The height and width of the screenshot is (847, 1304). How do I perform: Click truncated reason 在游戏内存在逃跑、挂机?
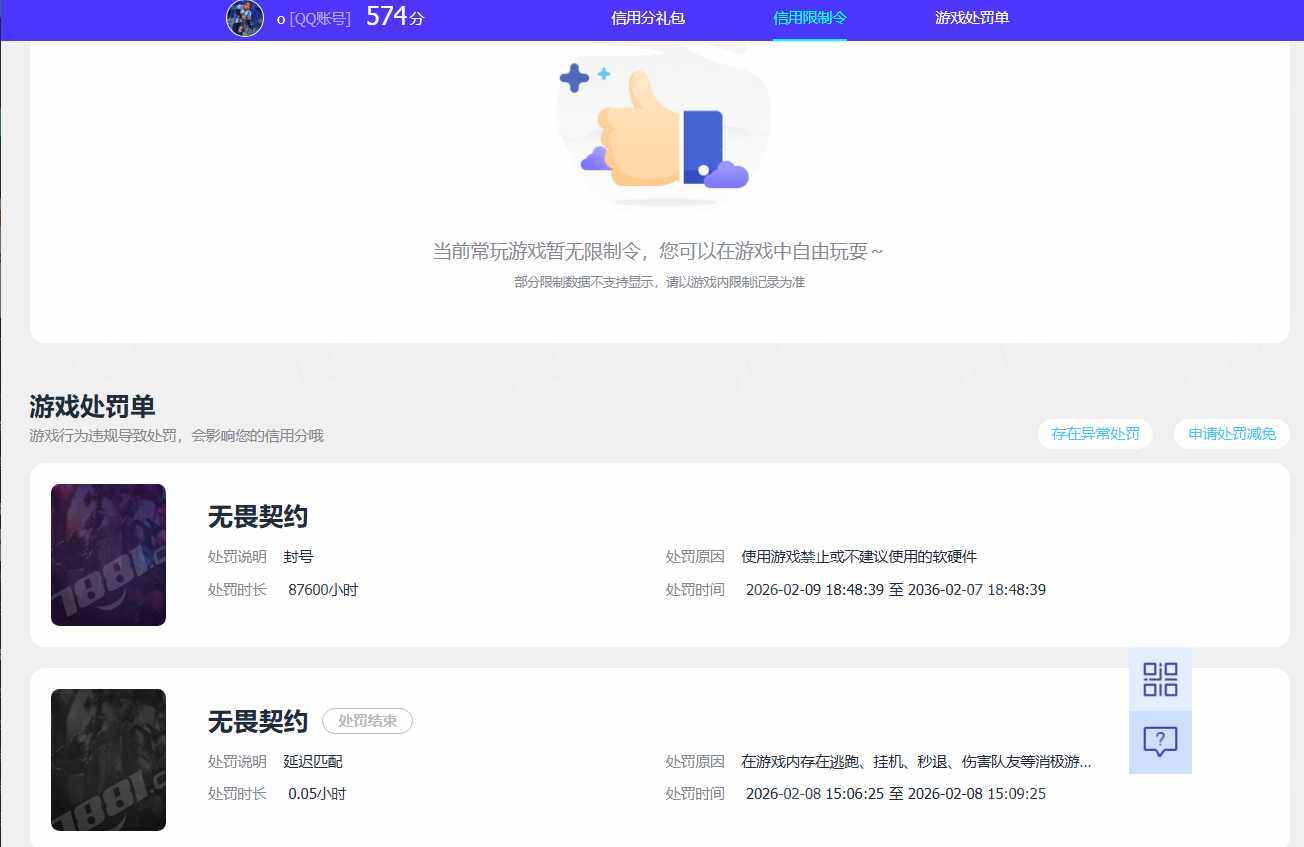[x=916, y=762]
